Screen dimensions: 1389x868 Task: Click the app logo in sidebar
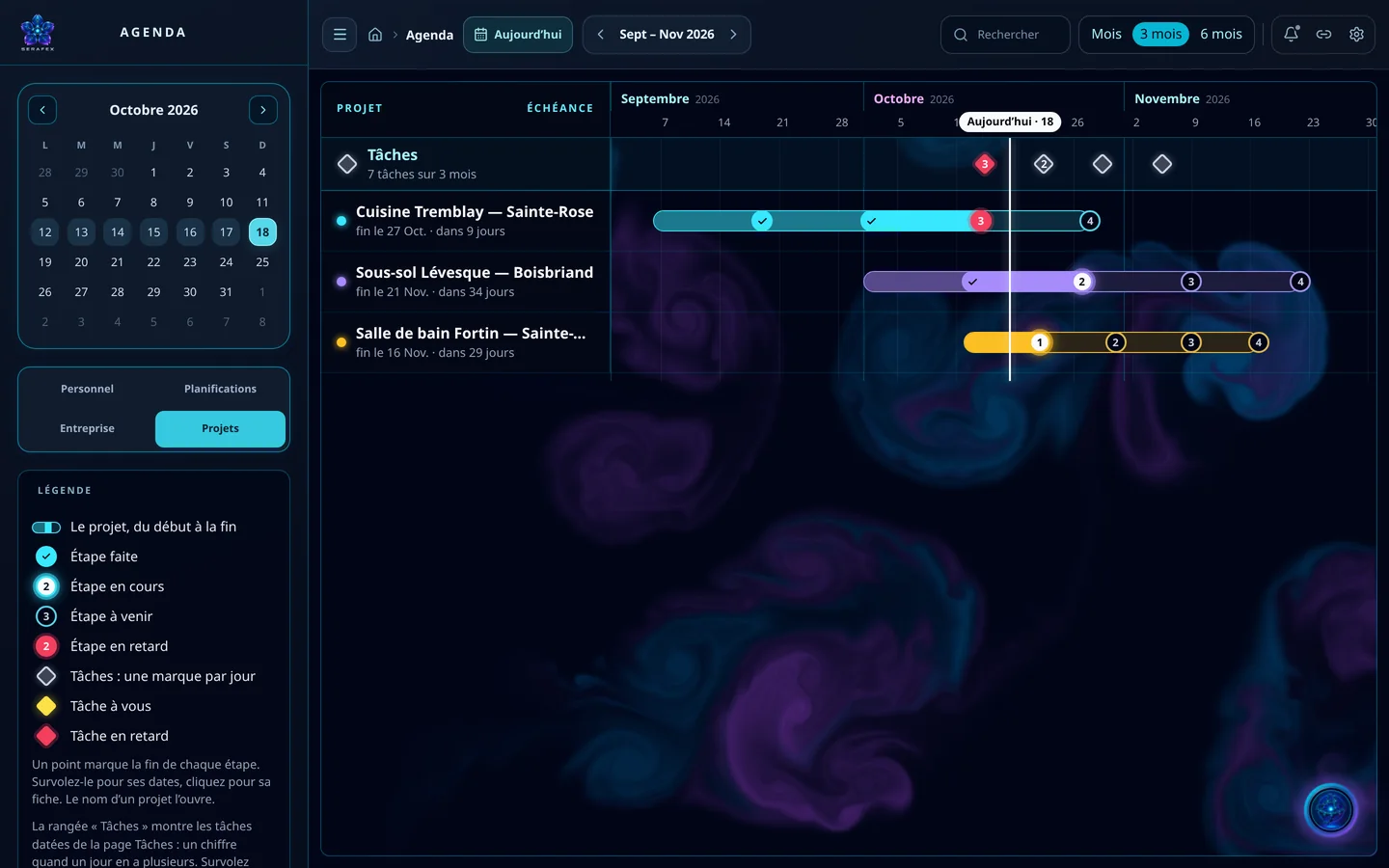pos(38,32)
